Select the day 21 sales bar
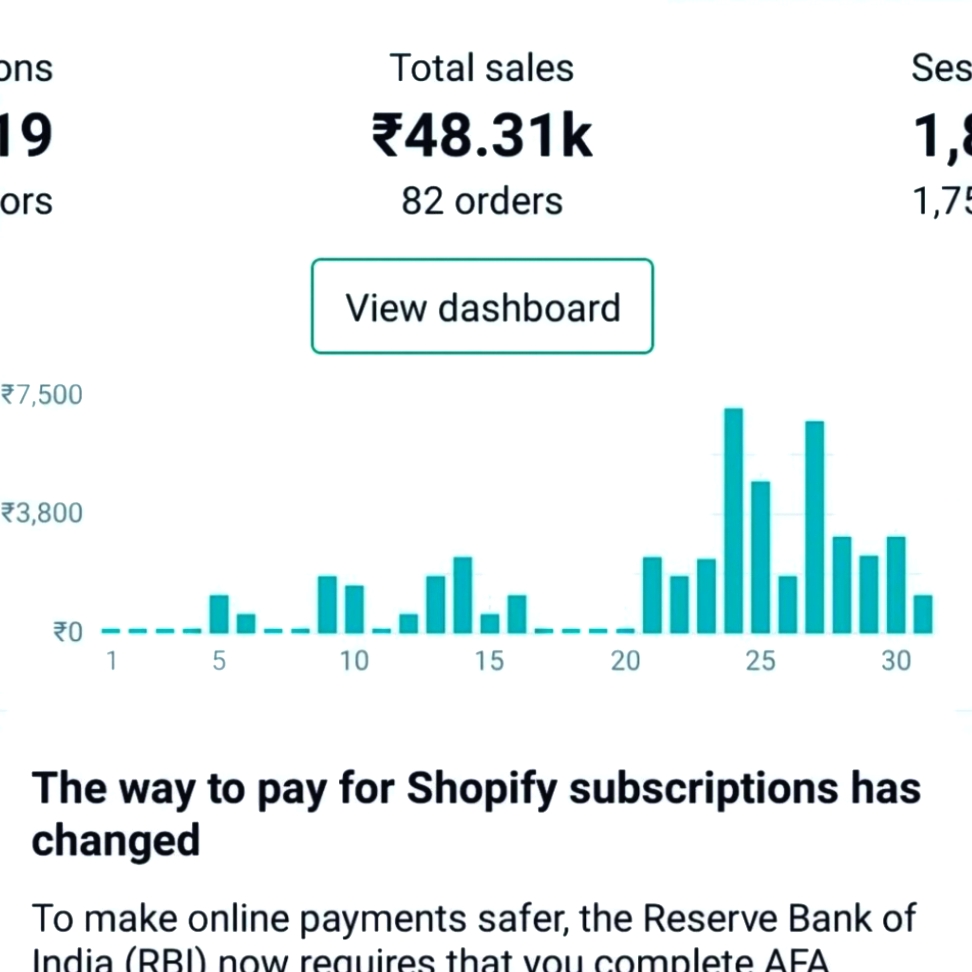972x972 pixels. [x=652, y=595]
